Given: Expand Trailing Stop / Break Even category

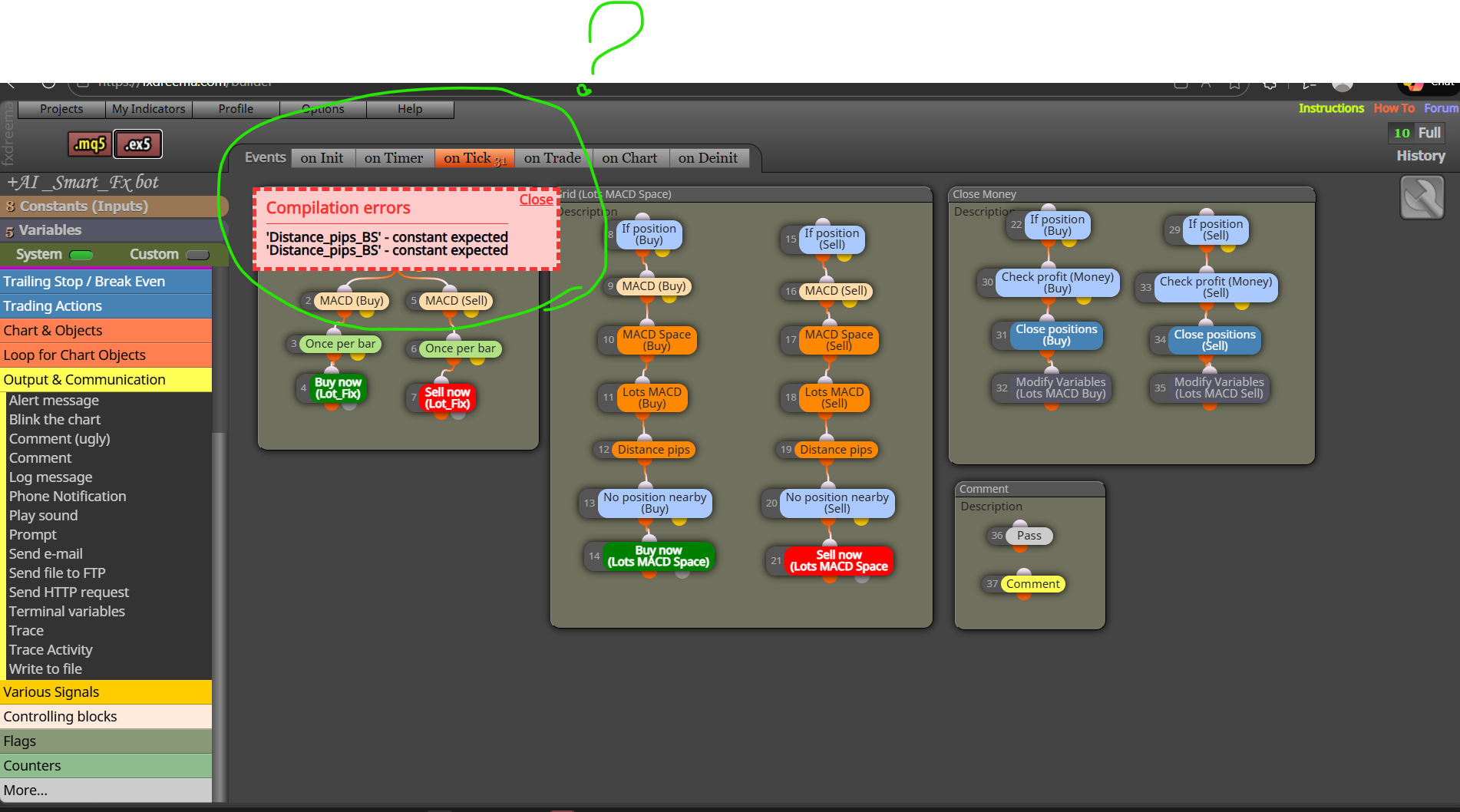Looking at the screenshot, I should tap(106, 282).
